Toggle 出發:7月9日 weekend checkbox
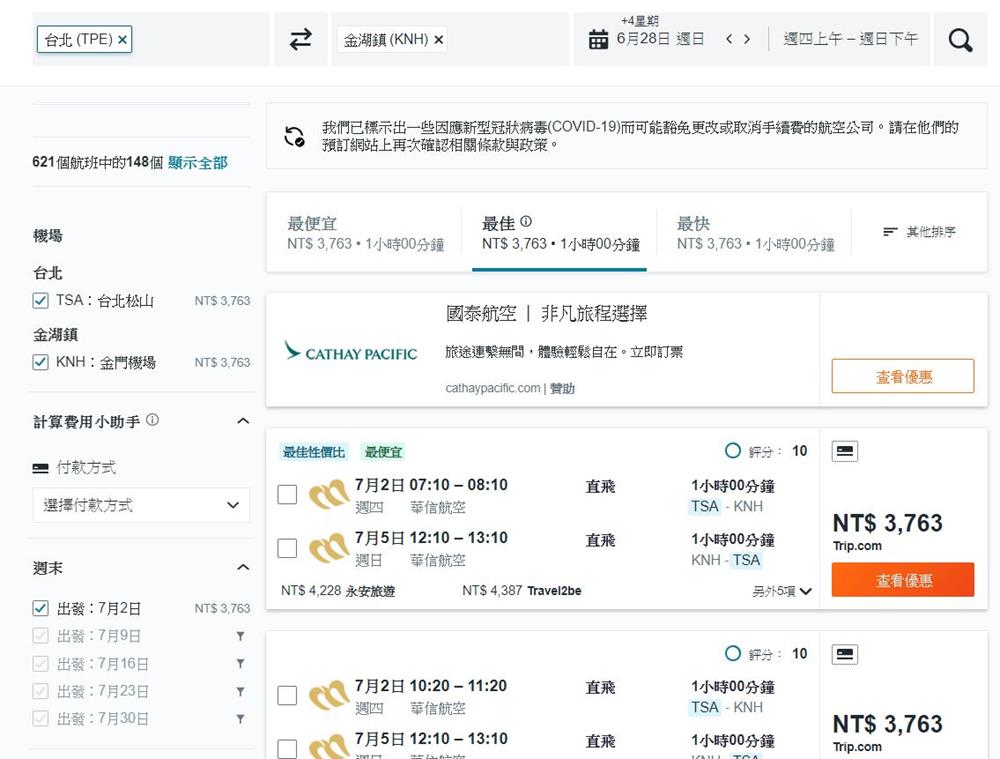Screen dimensions: 1000x759 click(x=40, y=636)
